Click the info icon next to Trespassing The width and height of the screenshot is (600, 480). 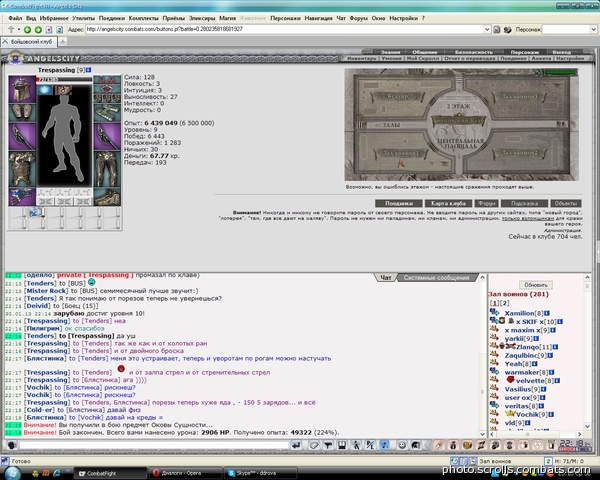(89, 70)
